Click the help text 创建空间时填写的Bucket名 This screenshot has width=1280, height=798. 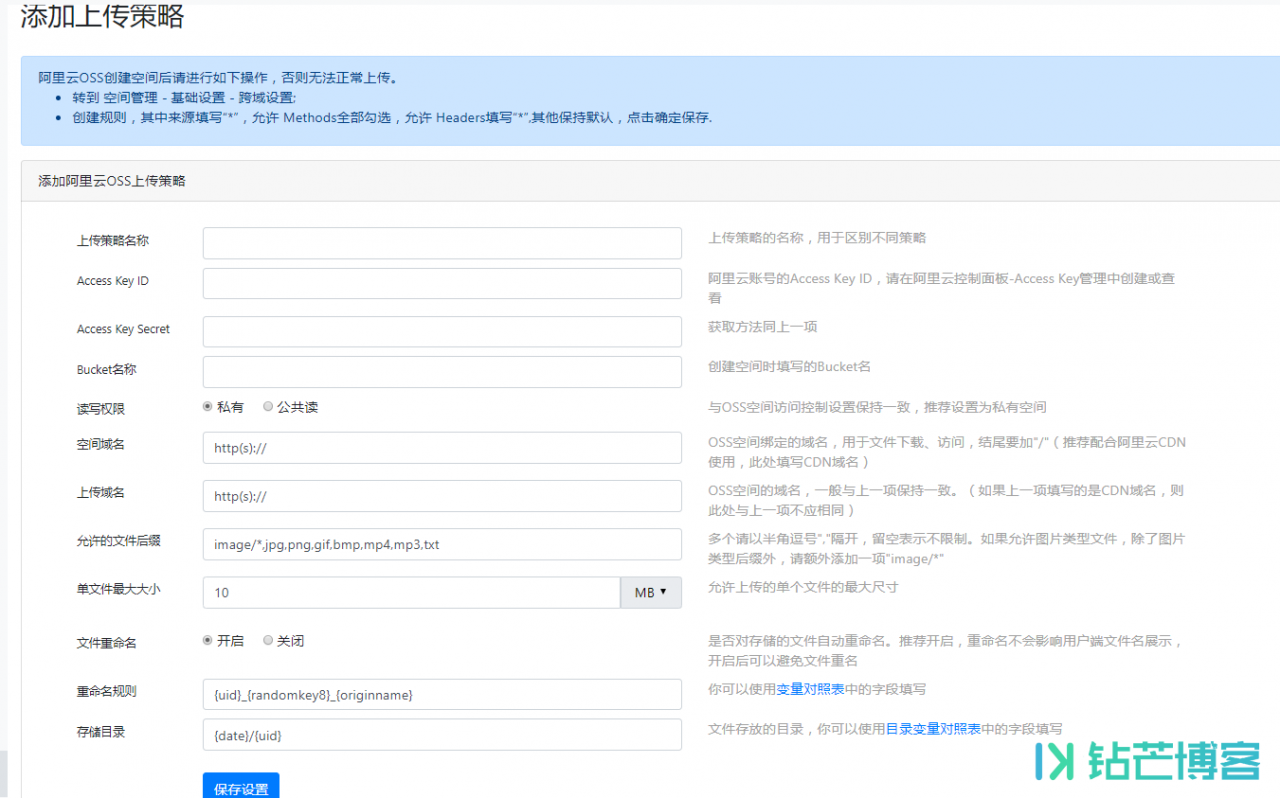click(789, 367)
